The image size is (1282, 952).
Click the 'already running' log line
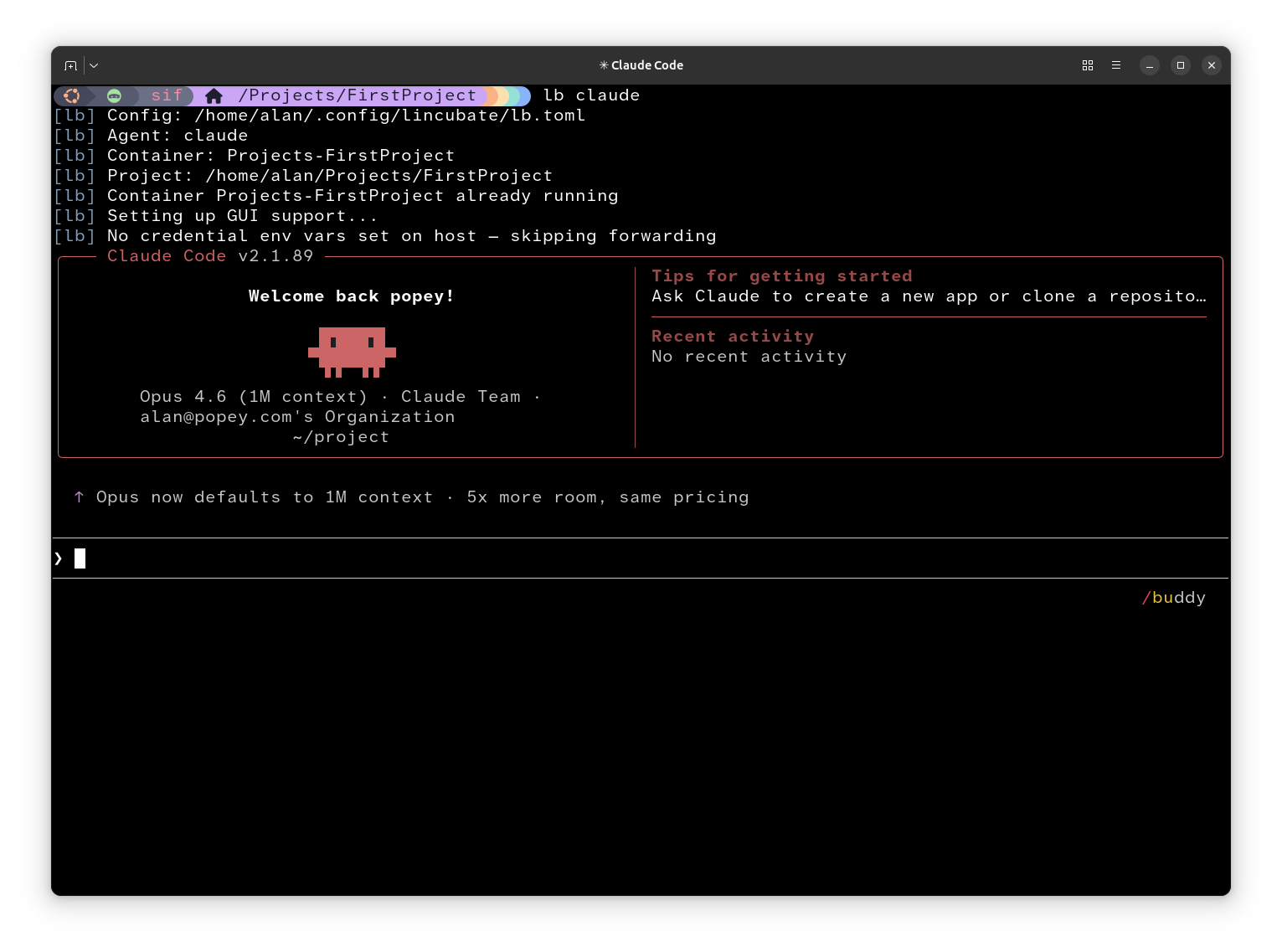(x=336, y=196)
